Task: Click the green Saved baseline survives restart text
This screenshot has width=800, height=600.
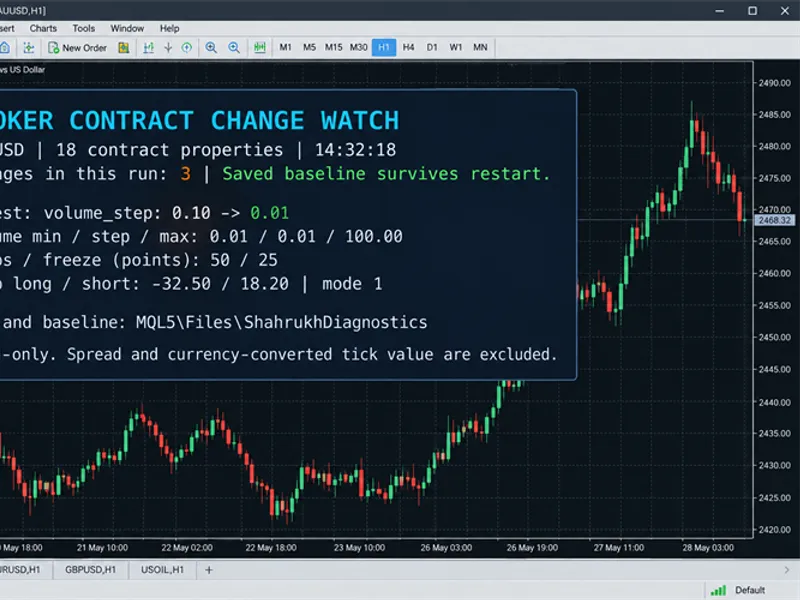Action: click(386, 174)
